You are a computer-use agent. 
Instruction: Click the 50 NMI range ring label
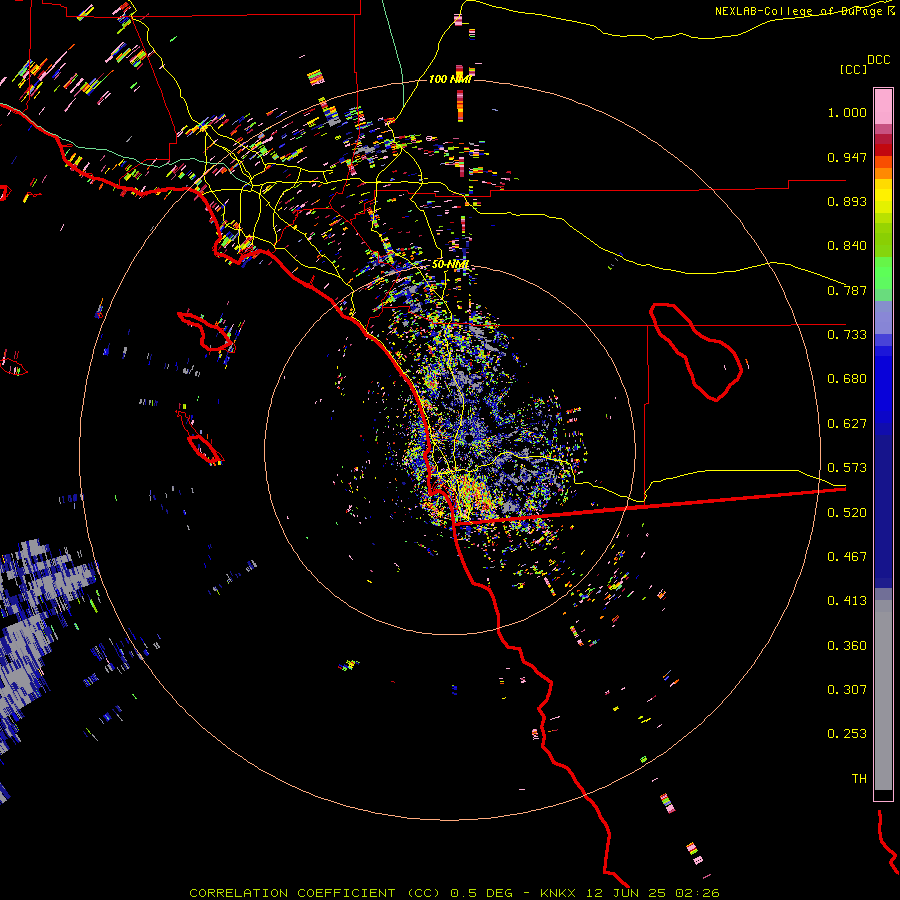tap(450, 265)
